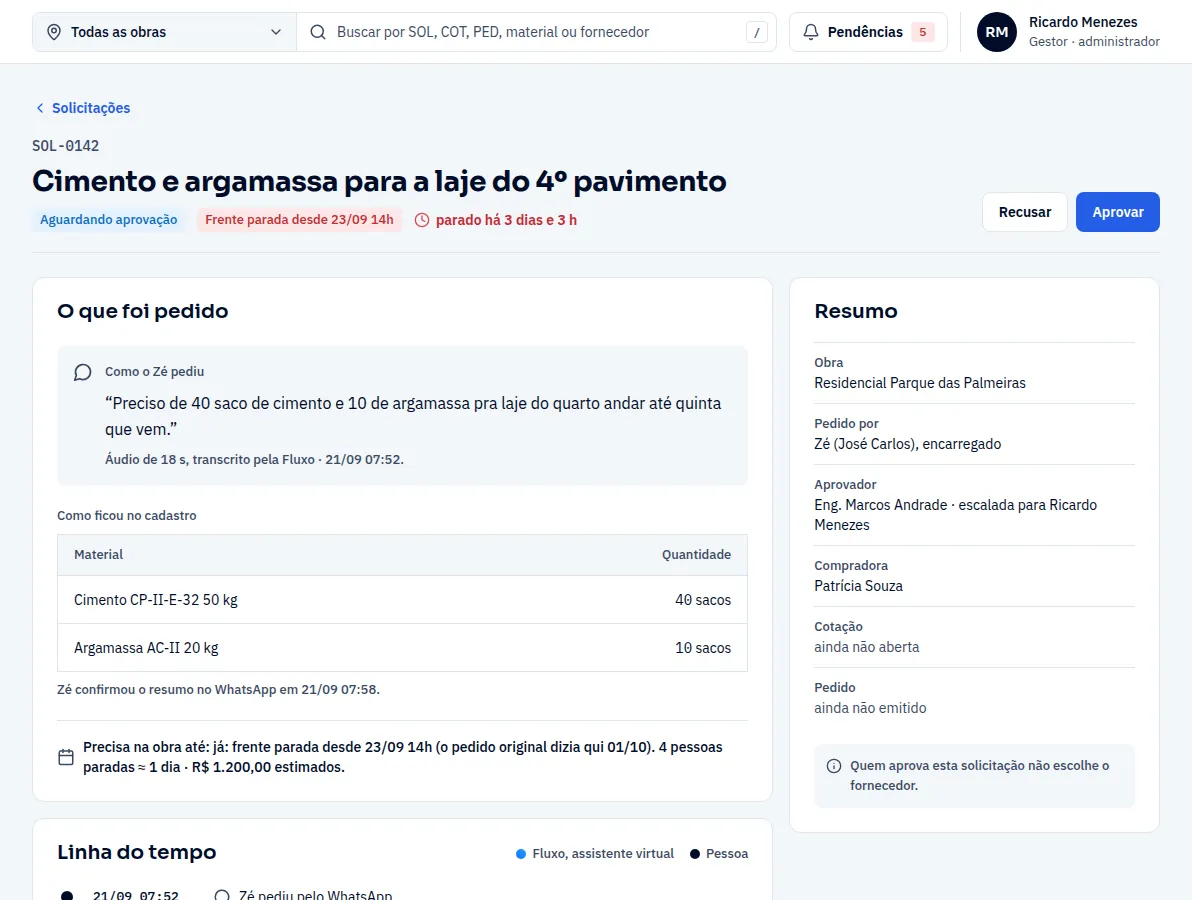Click the Zé confirmou o resumo no WhatsApp note

coord(218,689)
